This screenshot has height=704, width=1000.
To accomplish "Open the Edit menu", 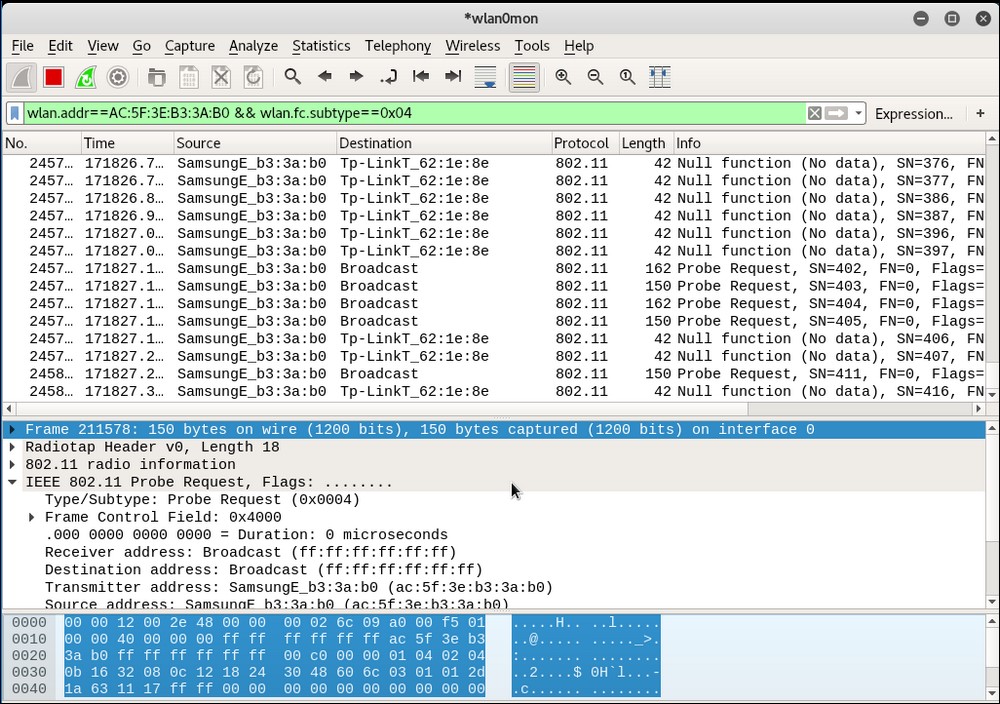I will [x=60, y=46].
